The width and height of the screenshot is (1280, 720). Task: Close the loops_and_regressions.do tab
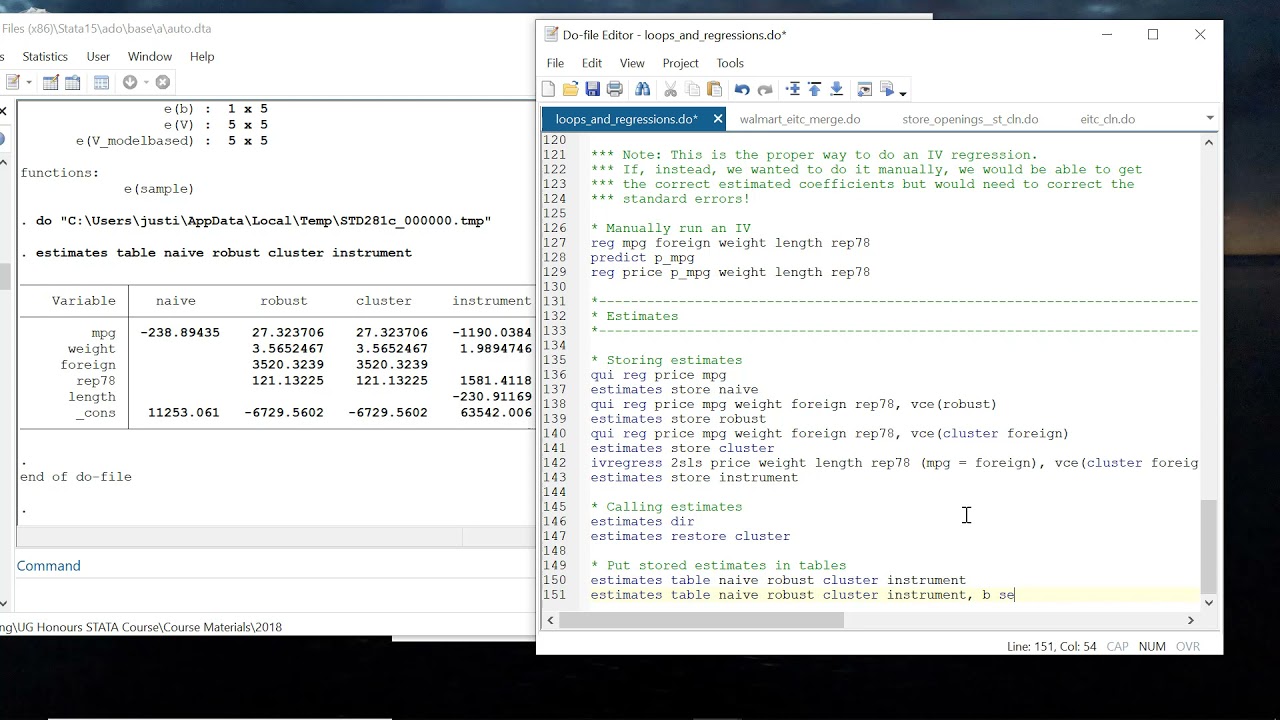[x=717, y=119]
